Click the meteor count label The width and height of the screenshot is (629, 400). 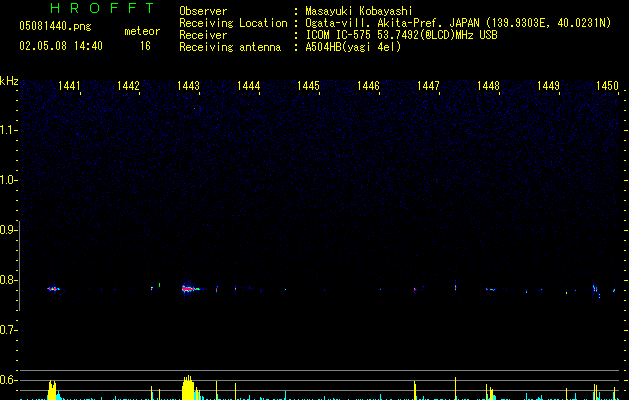coord(142,31)
